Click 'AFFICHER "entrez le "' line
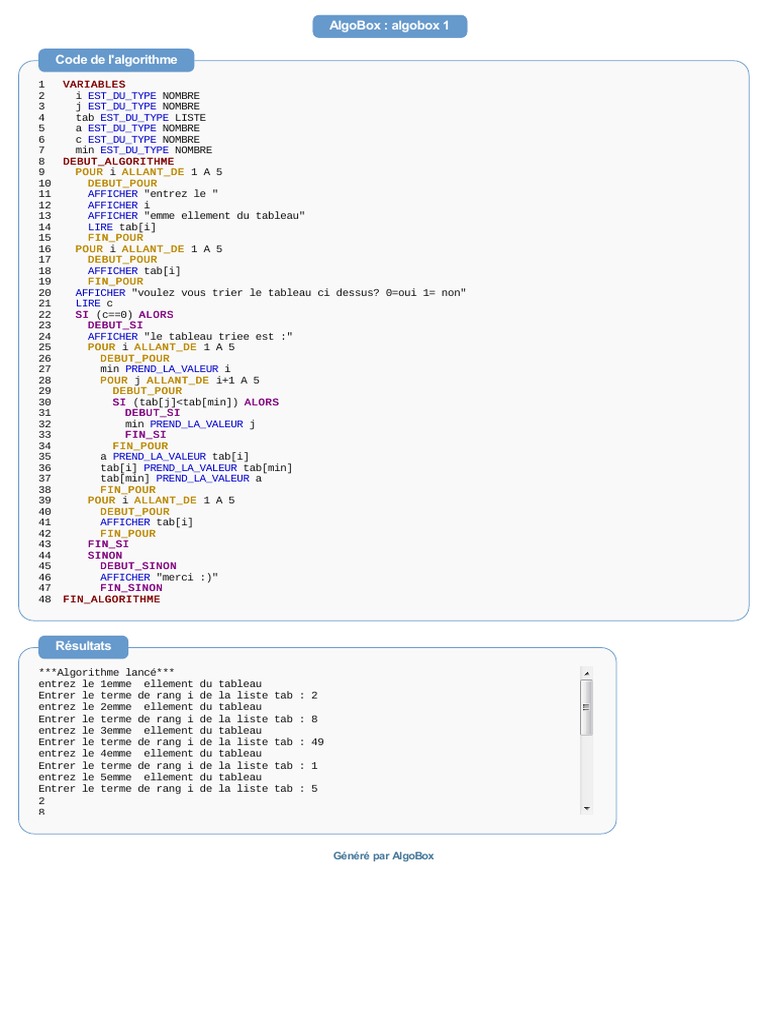The height and width of the screenshot is (1024, 768). tap(153, 194)
